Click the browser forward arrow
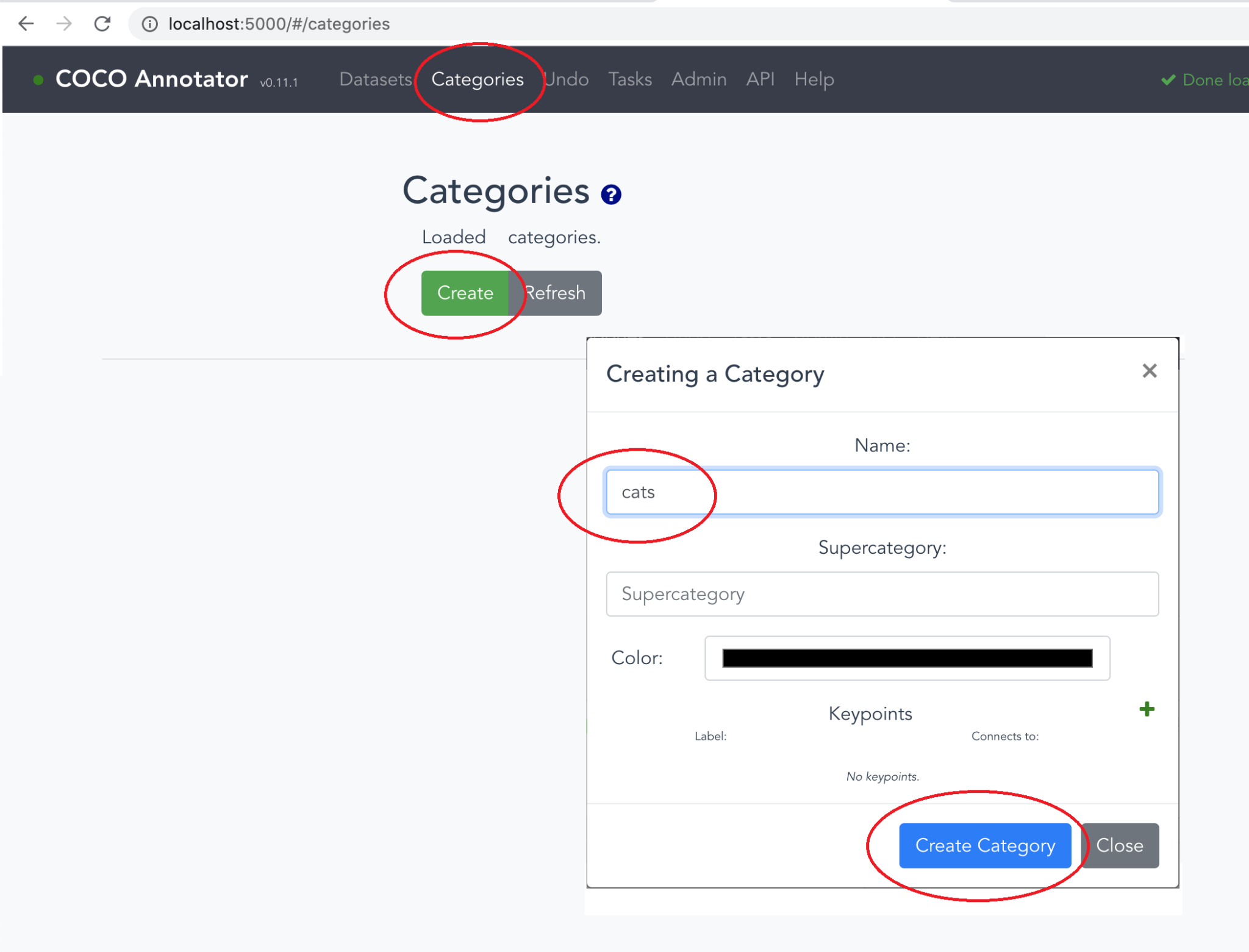The height and width of the screenshot is (952, 1249). coord(65,24)
